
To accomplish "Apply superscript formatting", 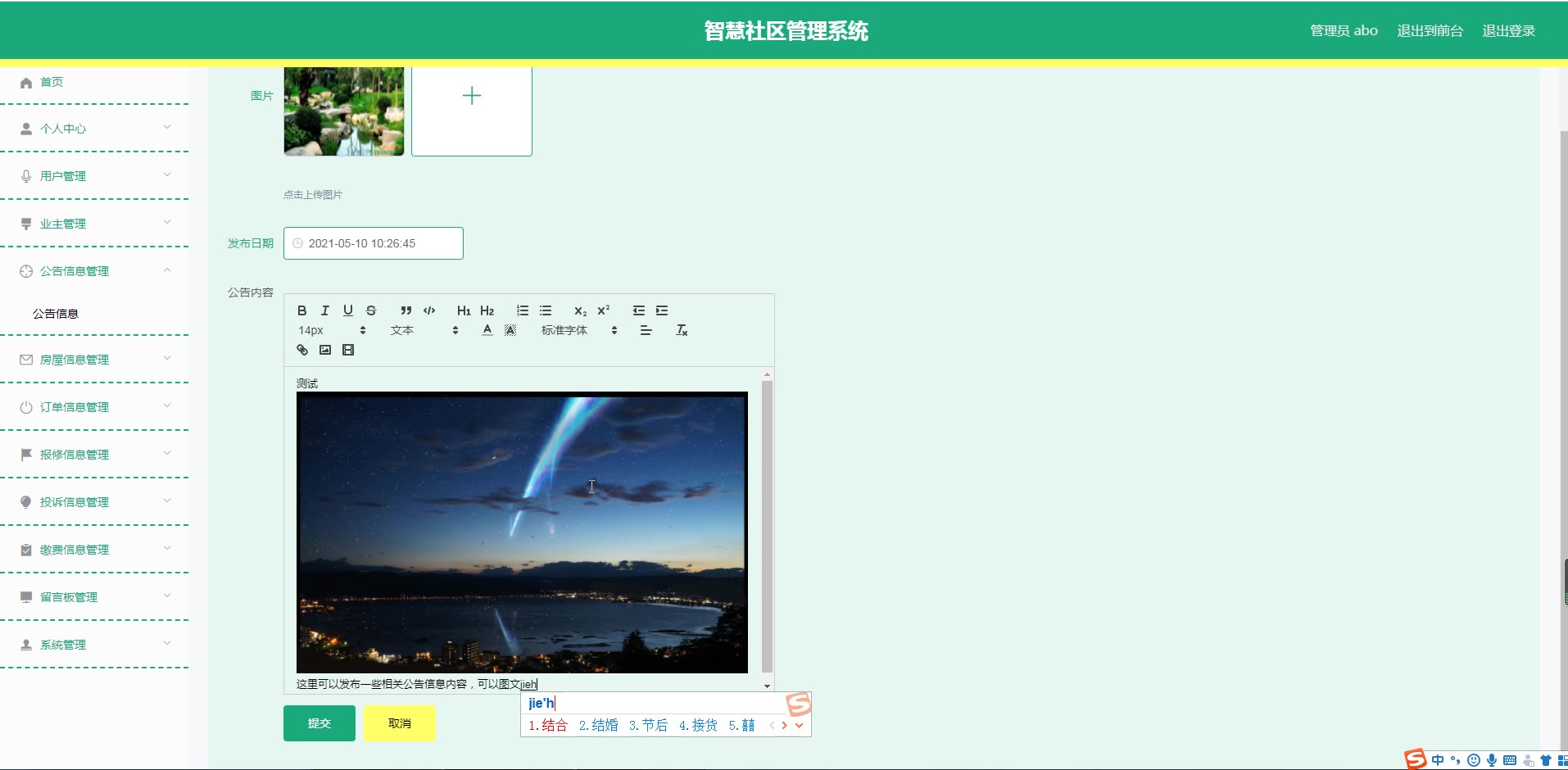I will coord(604,310).
